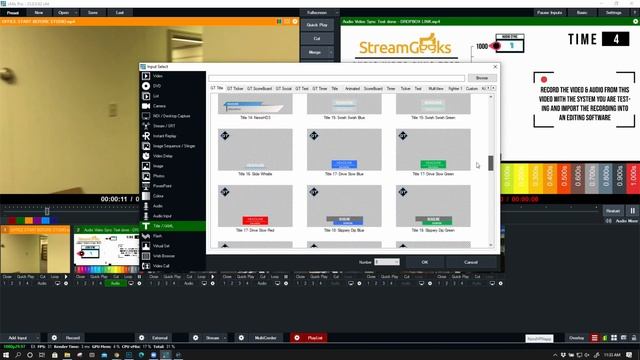
Task: Confirm with OK in Input Select
Action: [x=424, y=262]
